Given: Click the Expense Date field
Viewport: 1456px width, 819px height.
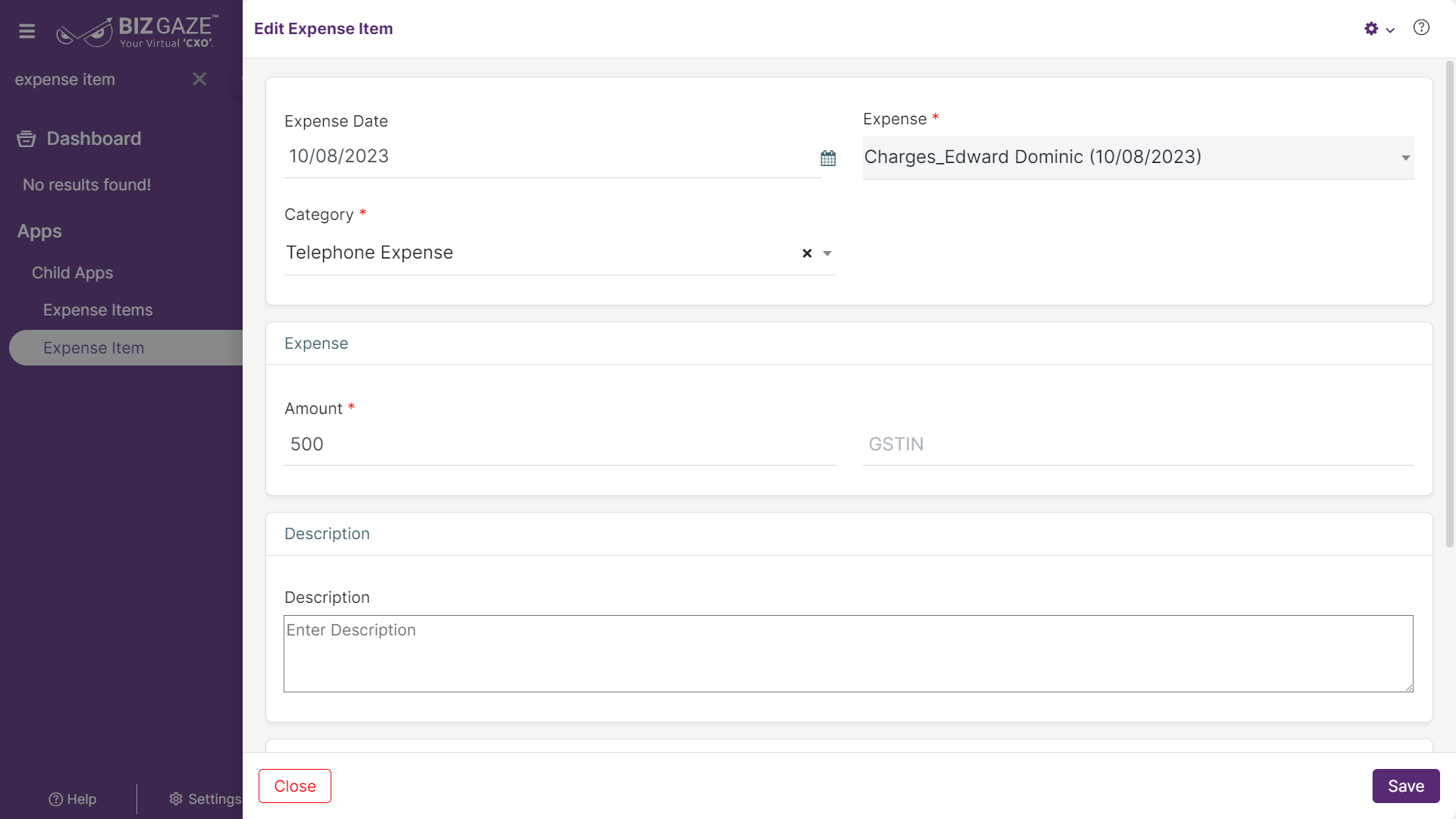Looking at the screenshot, I should click(551, 156).
